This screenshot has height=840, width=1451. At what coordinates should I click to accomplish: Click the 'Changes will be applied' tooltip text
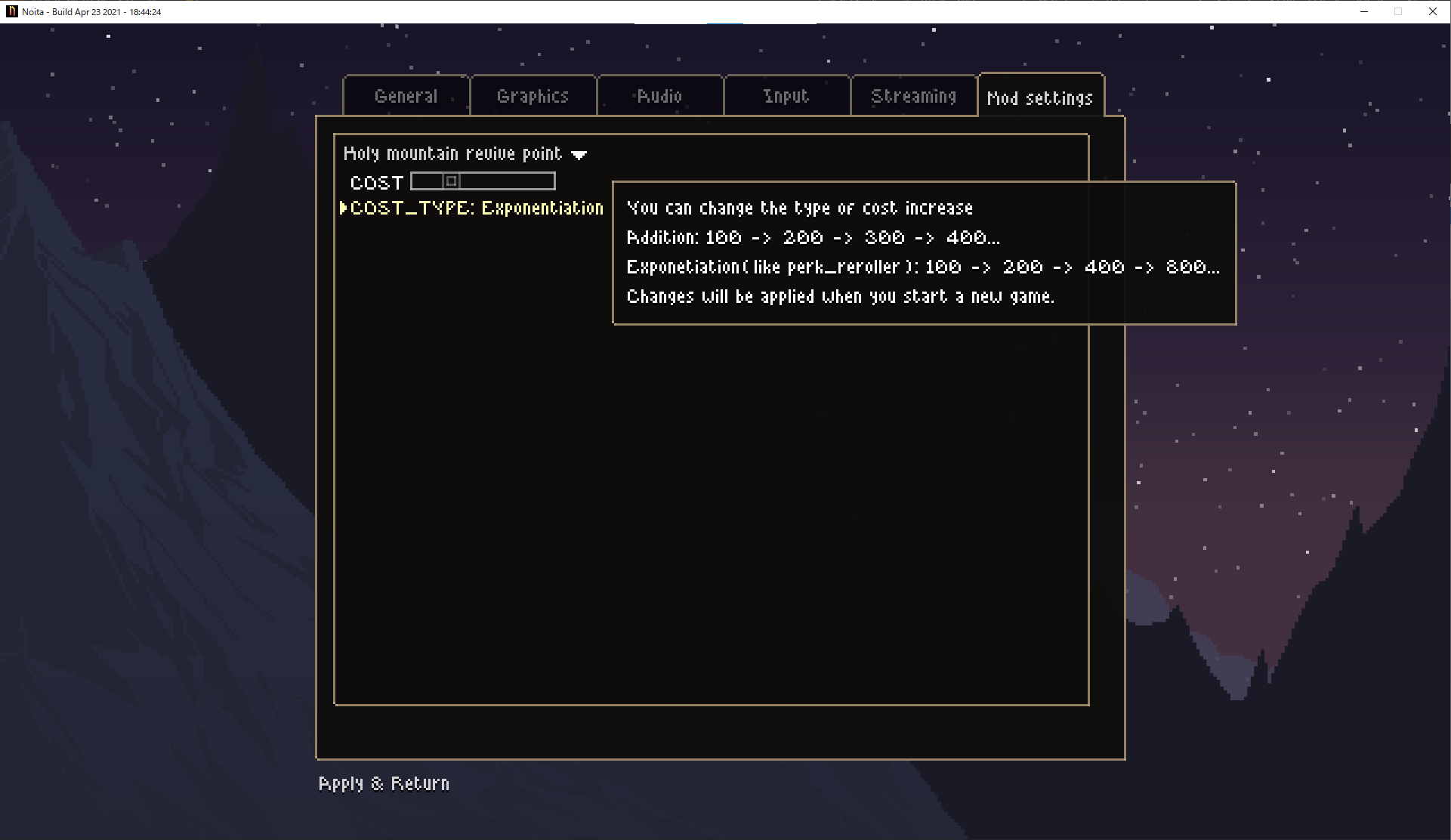point(841,296)
